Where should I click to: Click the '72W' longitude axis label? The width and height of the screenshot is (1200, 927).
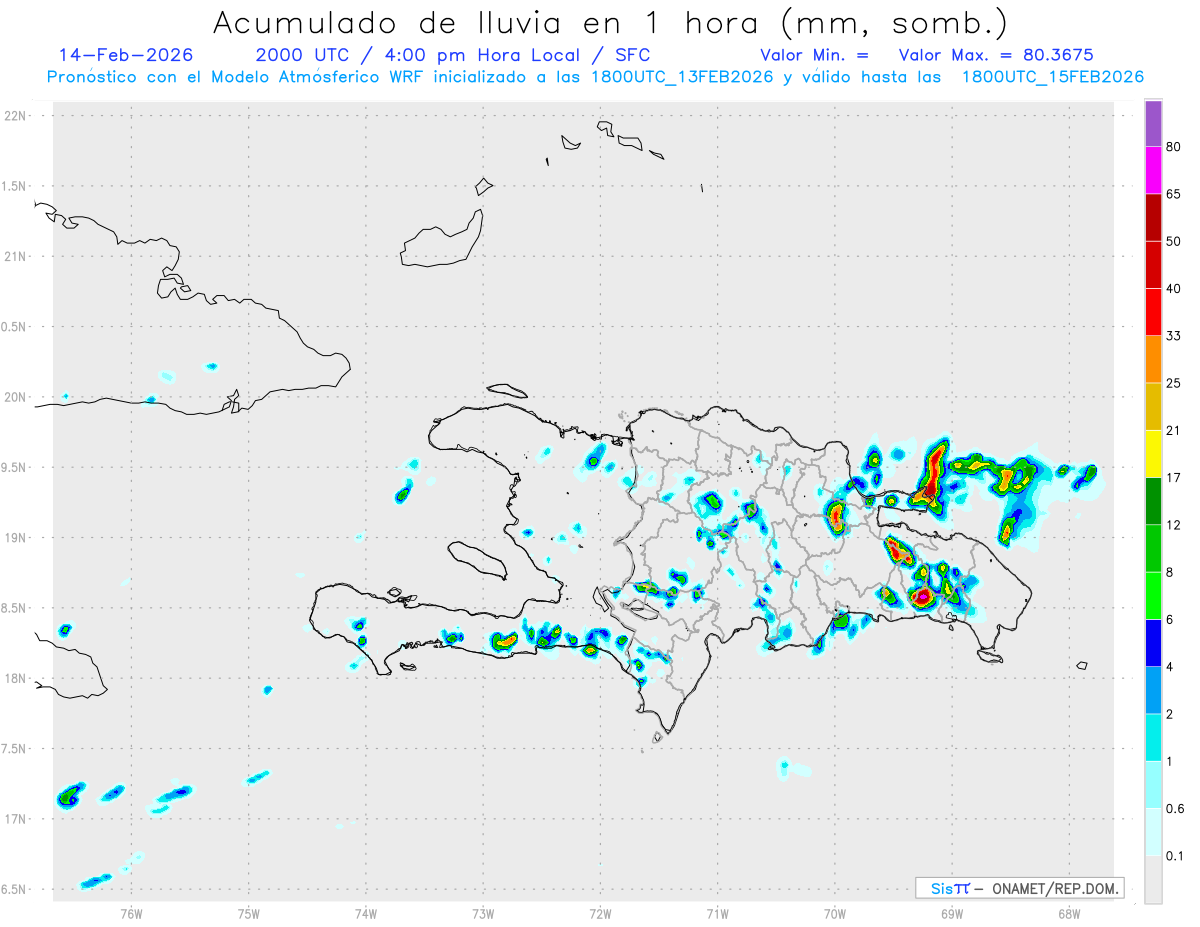[x=600, y=914]
